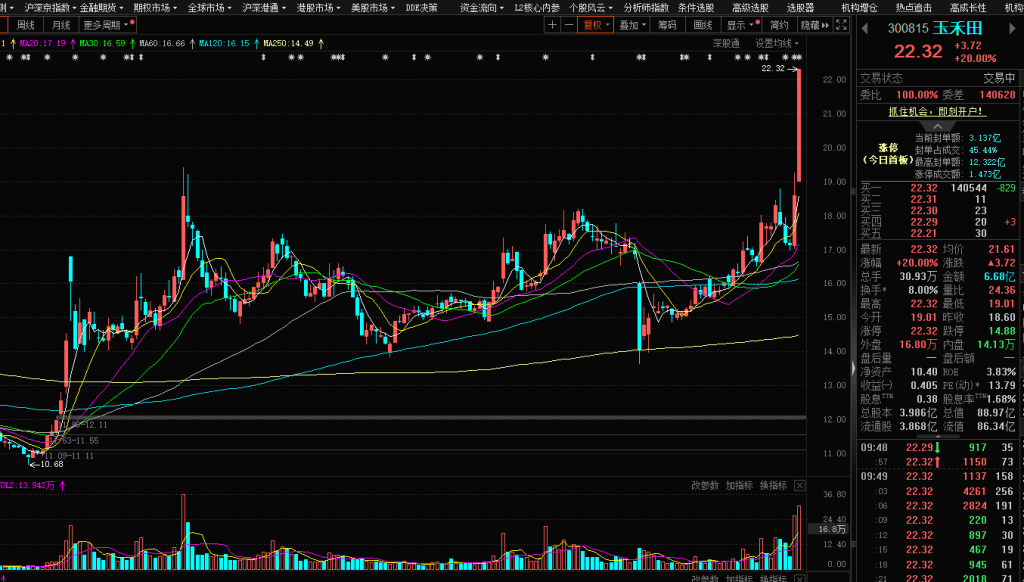
Task: Click 委比 100.00% value
Action: click(x=917, y=95)
